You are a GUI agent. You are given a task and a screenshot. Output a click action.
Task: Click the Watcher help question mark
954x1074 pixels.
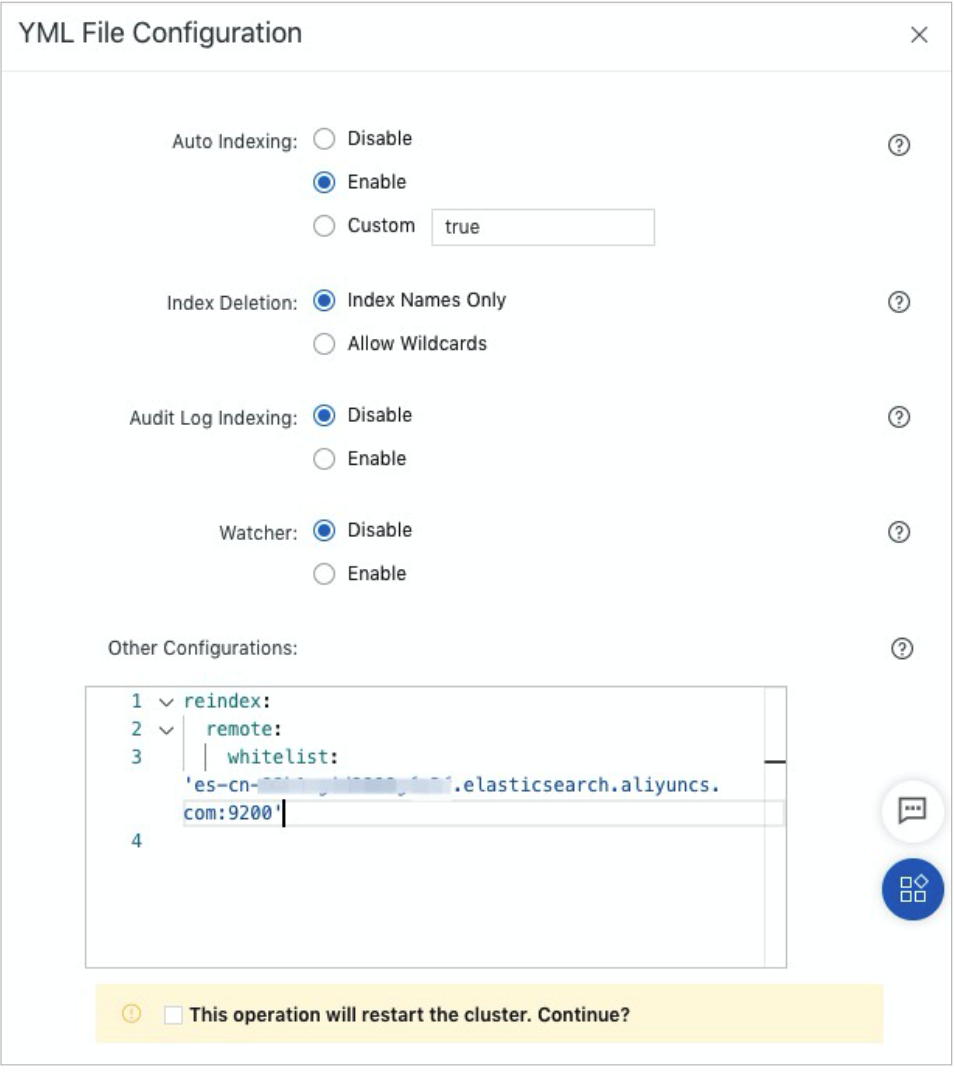pos(898,533)
